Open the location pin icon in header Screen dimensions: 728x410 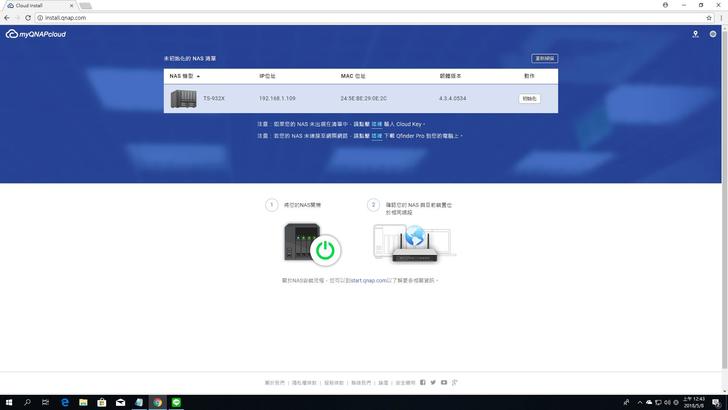(x=695, y=34)
